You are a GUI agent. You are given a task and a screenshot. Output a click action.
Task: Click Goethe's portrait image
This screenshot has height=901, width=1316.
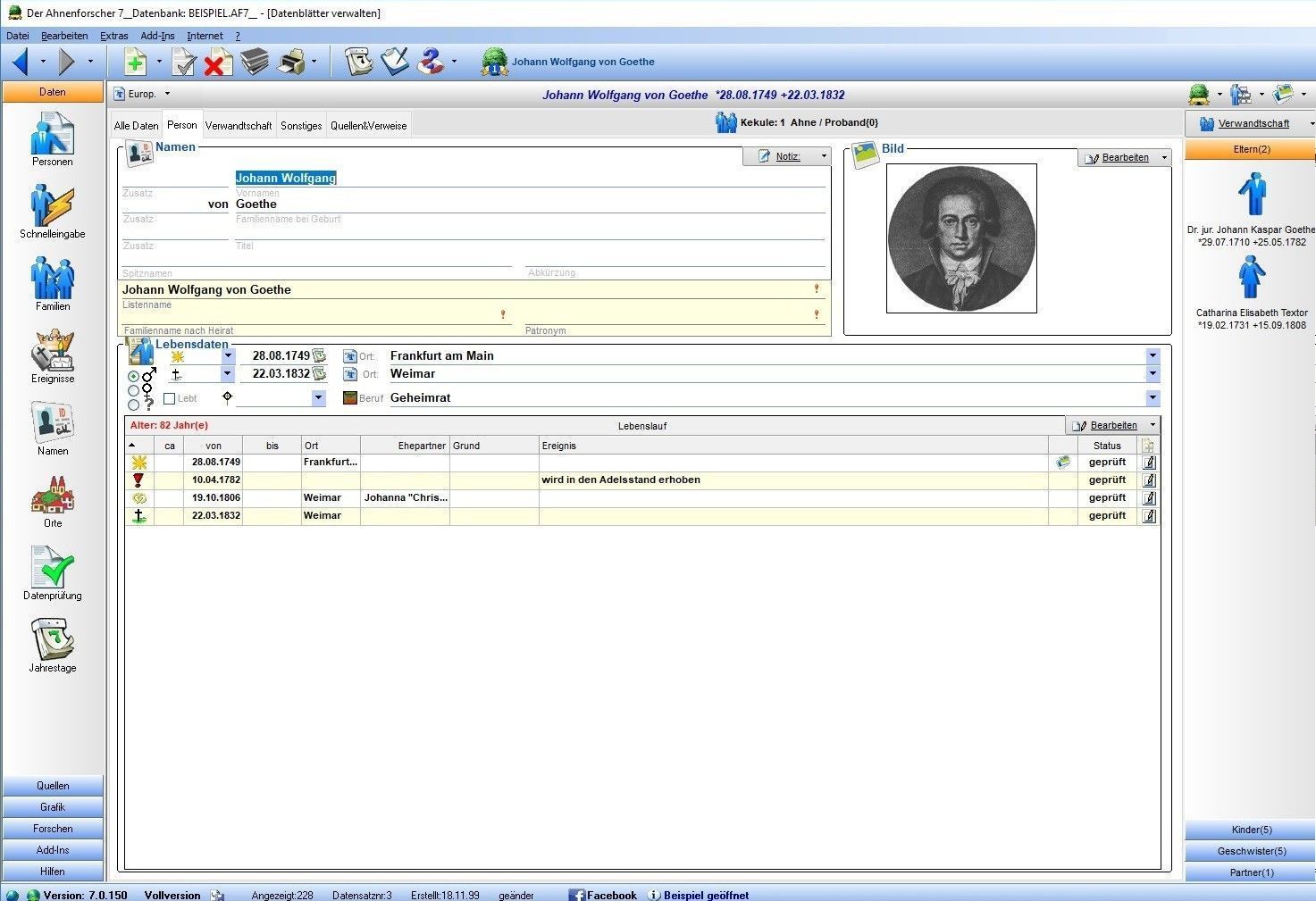[x=961, y=238]
